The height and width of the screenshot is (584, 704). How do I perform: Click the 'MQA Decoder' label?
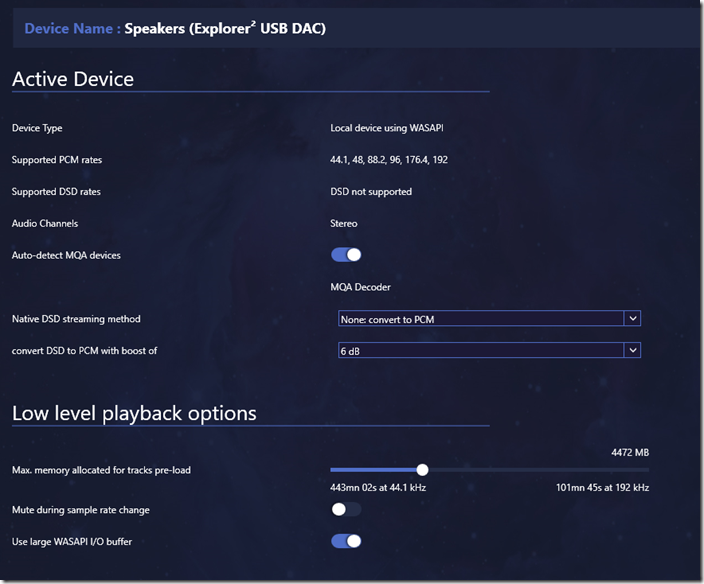[361, 287]
